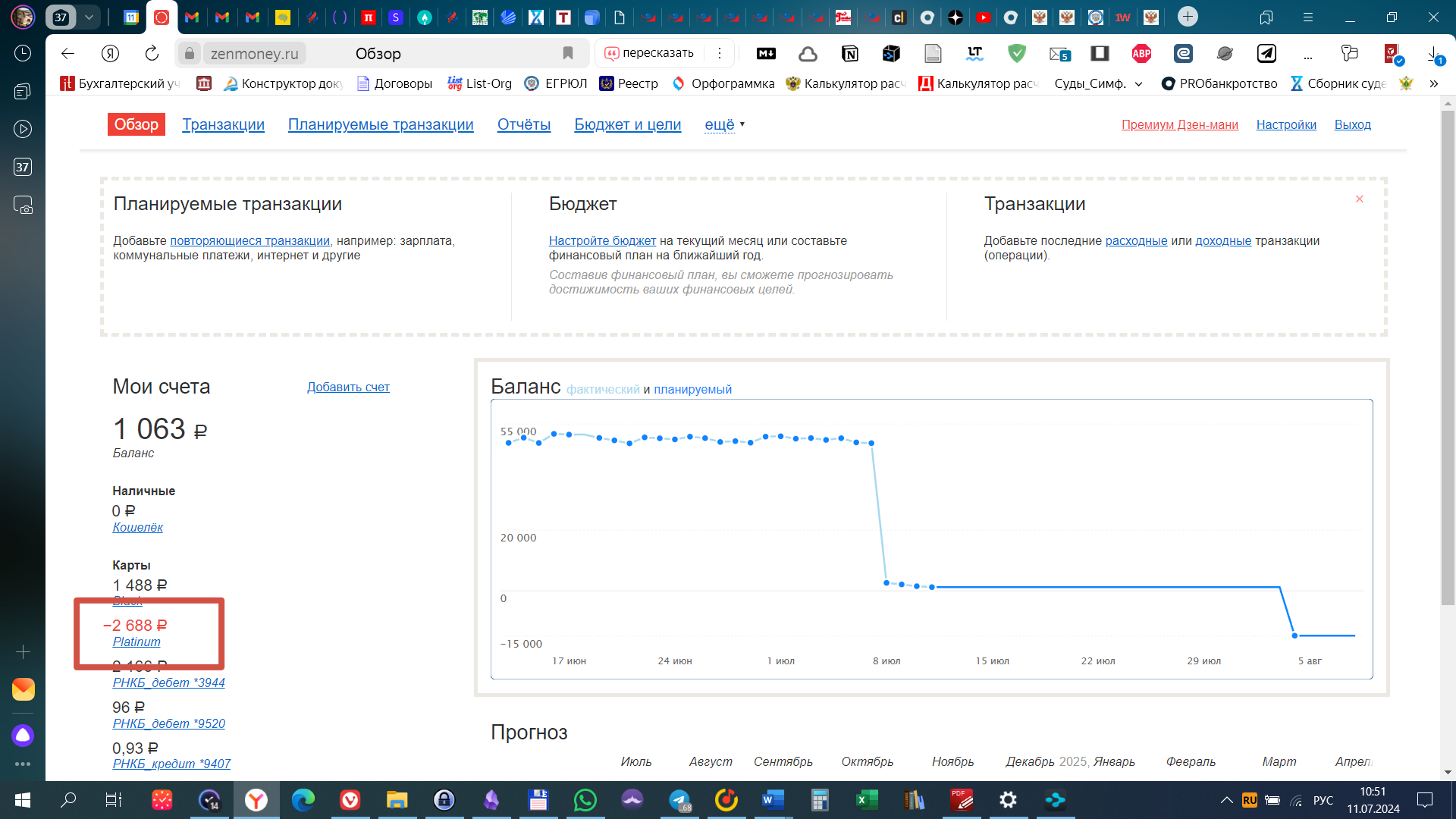Show more extensions via the ... button
Image resolution: width=1456 pixels, height=819 pixels.
tap(1308, 54)
